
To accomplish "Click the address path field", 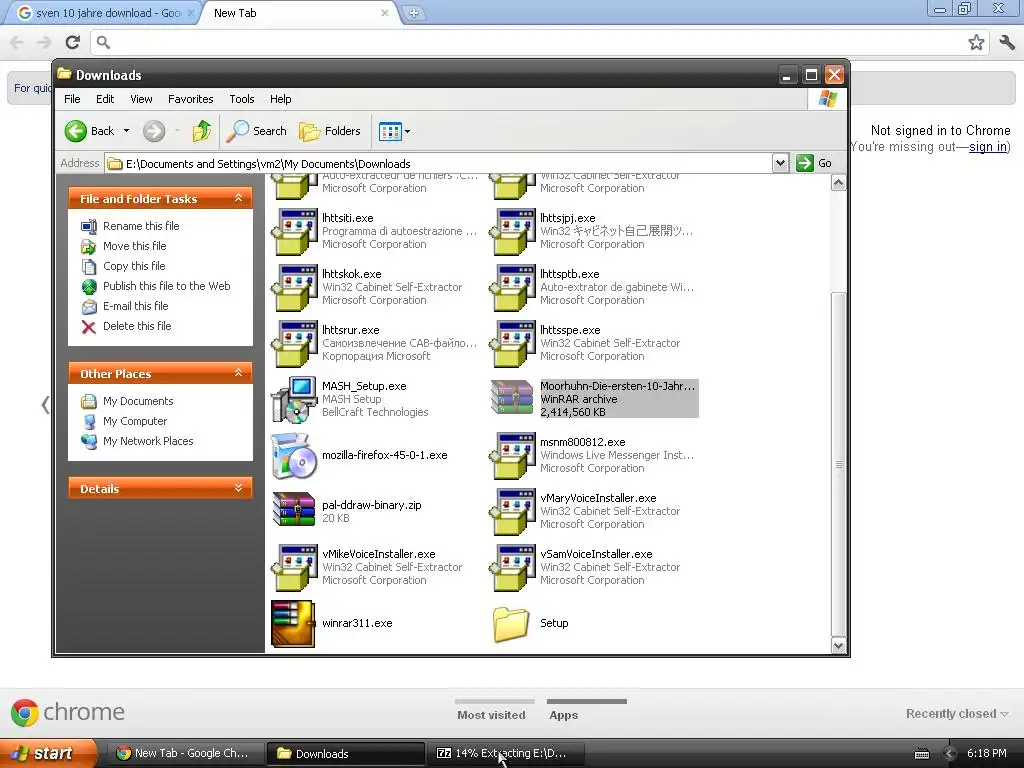I will [438, 163].
